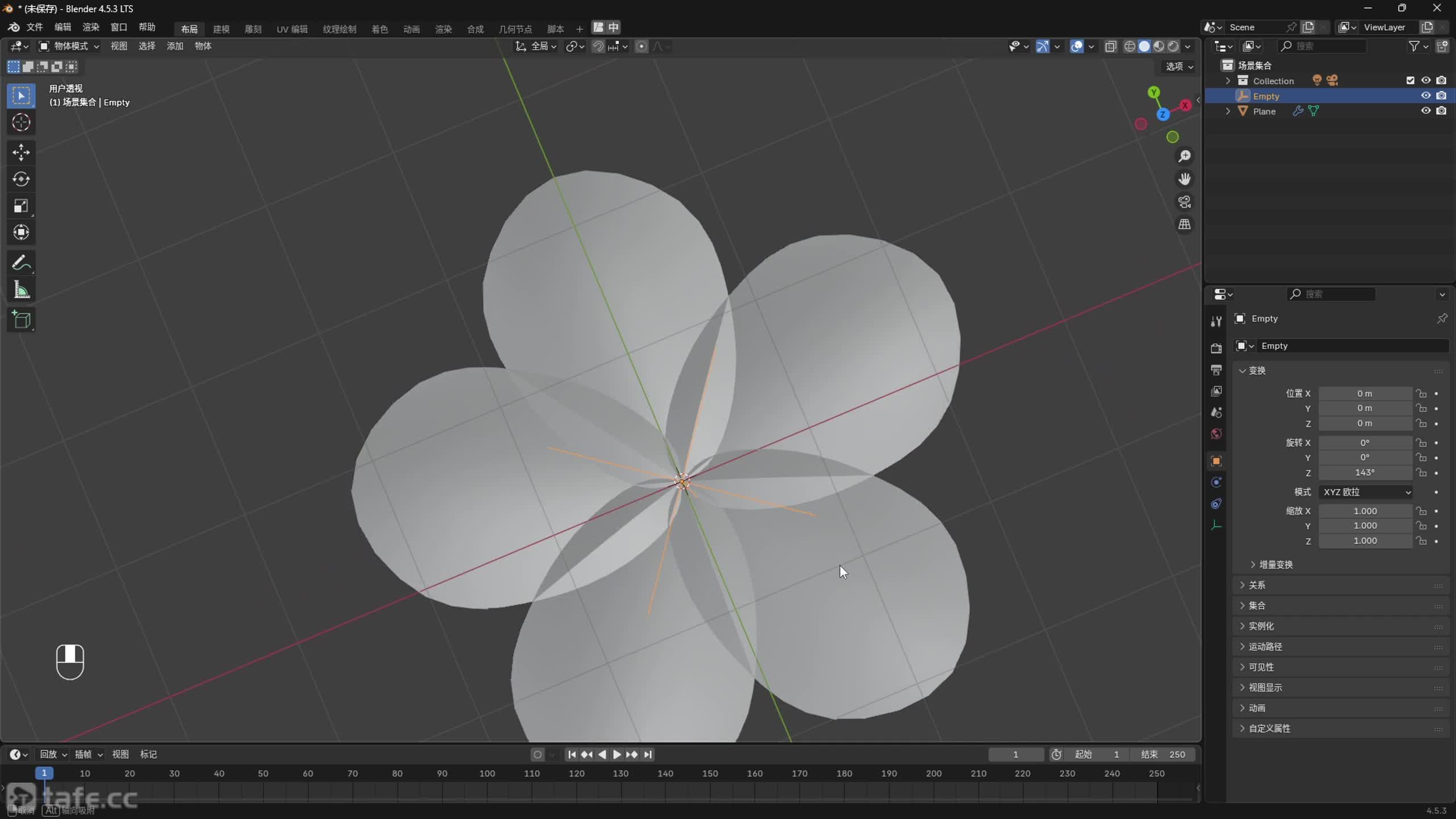1456x819 pixels.
Task: Switch to the 建模 workspace tab
Action: coord(221,29)
